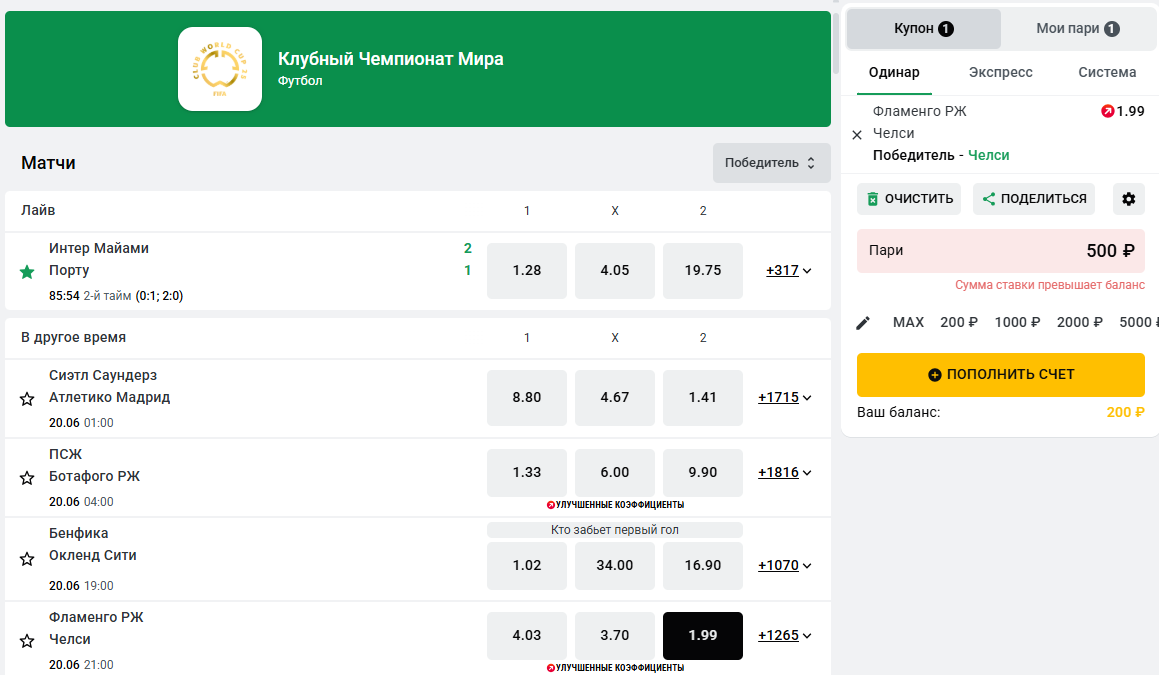Viewport: 1159px width, 675px height.
Task: Select the Одинар bet type tab
Action: [x=894, y=72]
